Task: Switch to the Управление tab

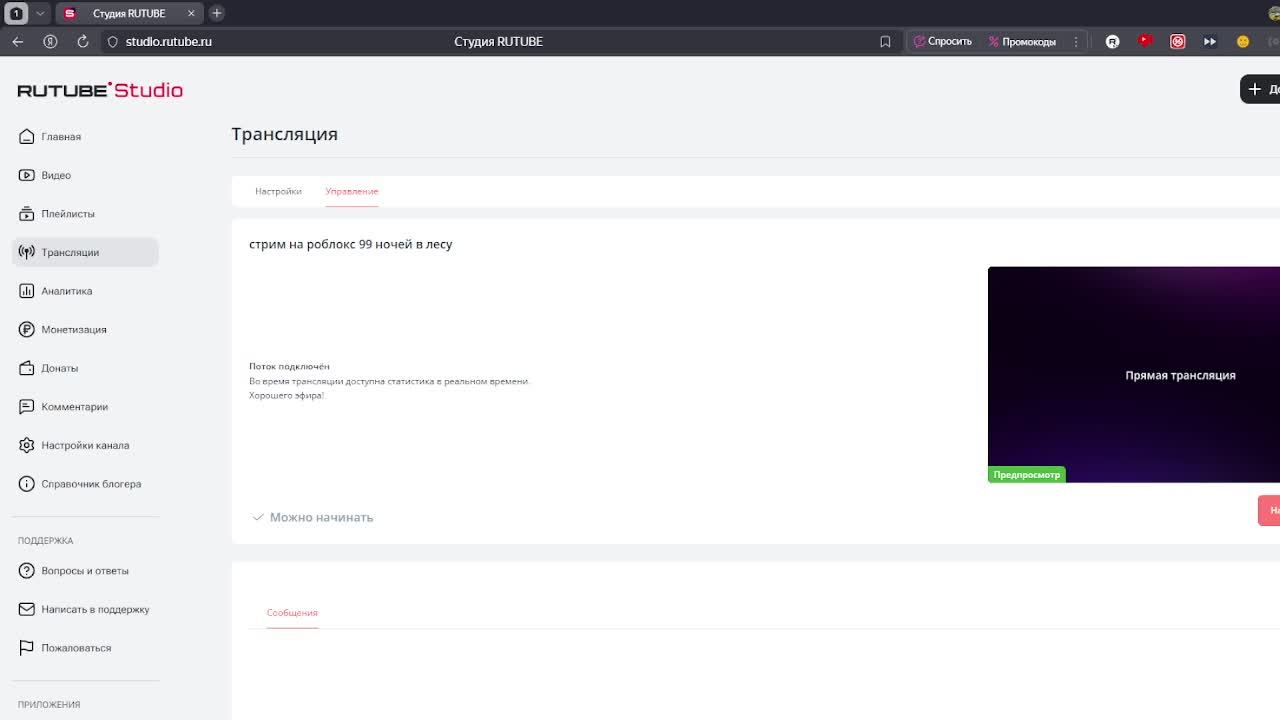Action: pyautogui.click(x=352, y=191)
